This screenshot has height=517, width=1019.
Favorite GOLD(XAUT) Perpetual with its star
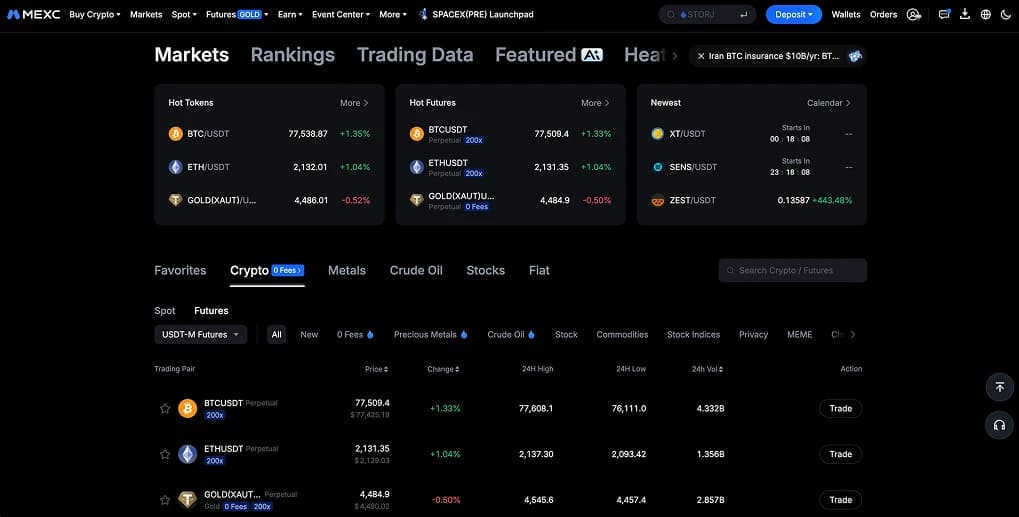165,499
